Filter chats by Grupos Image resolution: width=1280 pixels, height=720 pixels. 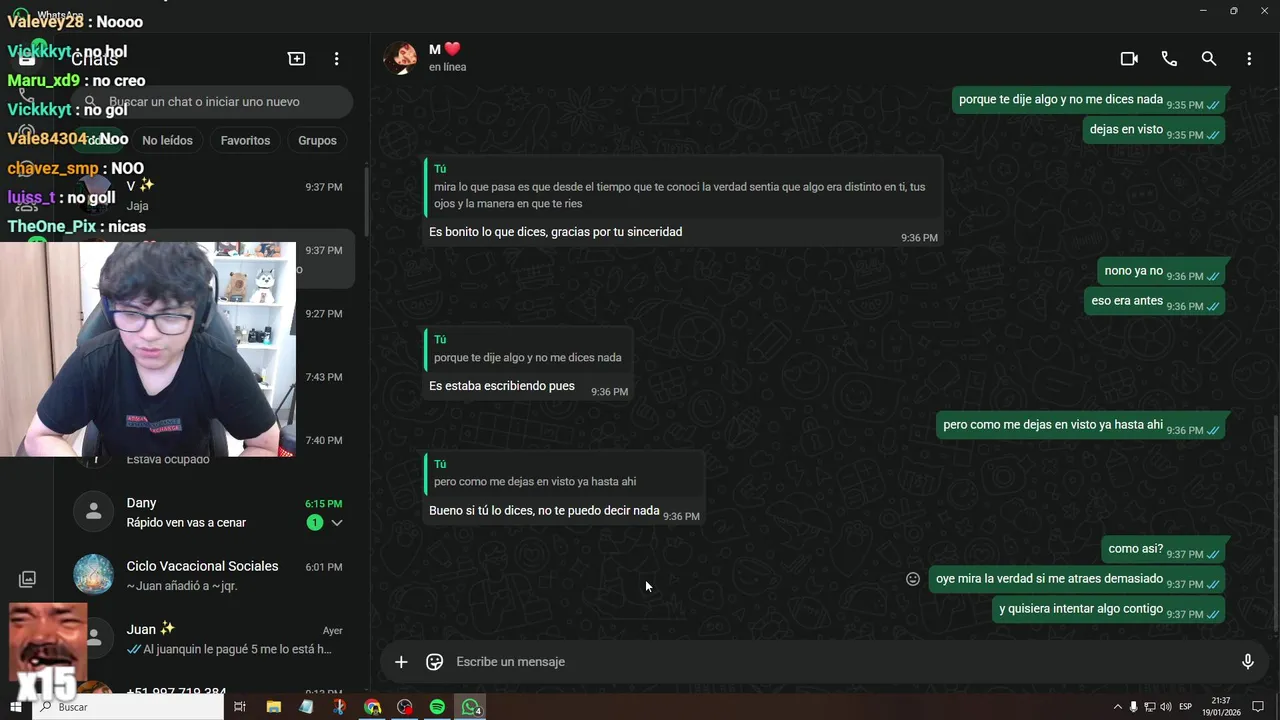coord(317,141)
